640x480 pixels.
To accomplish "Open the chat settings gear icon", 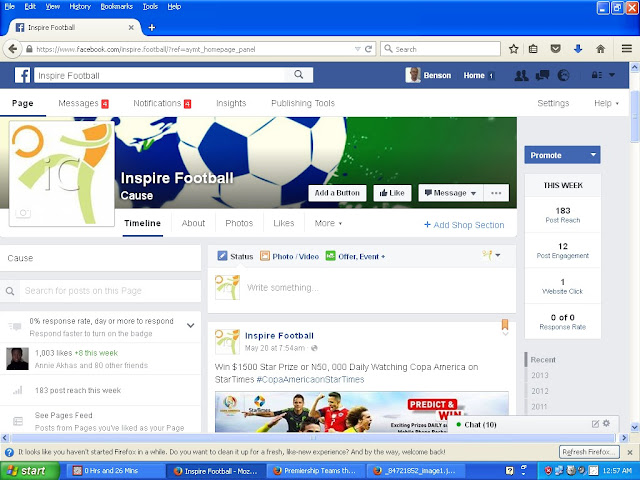I will [607, 423].
